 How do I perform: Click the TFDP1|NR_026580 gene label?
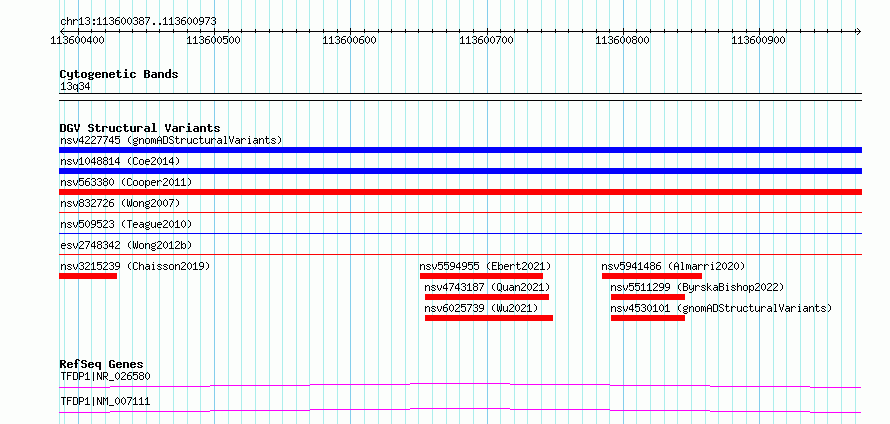(105, 376)
